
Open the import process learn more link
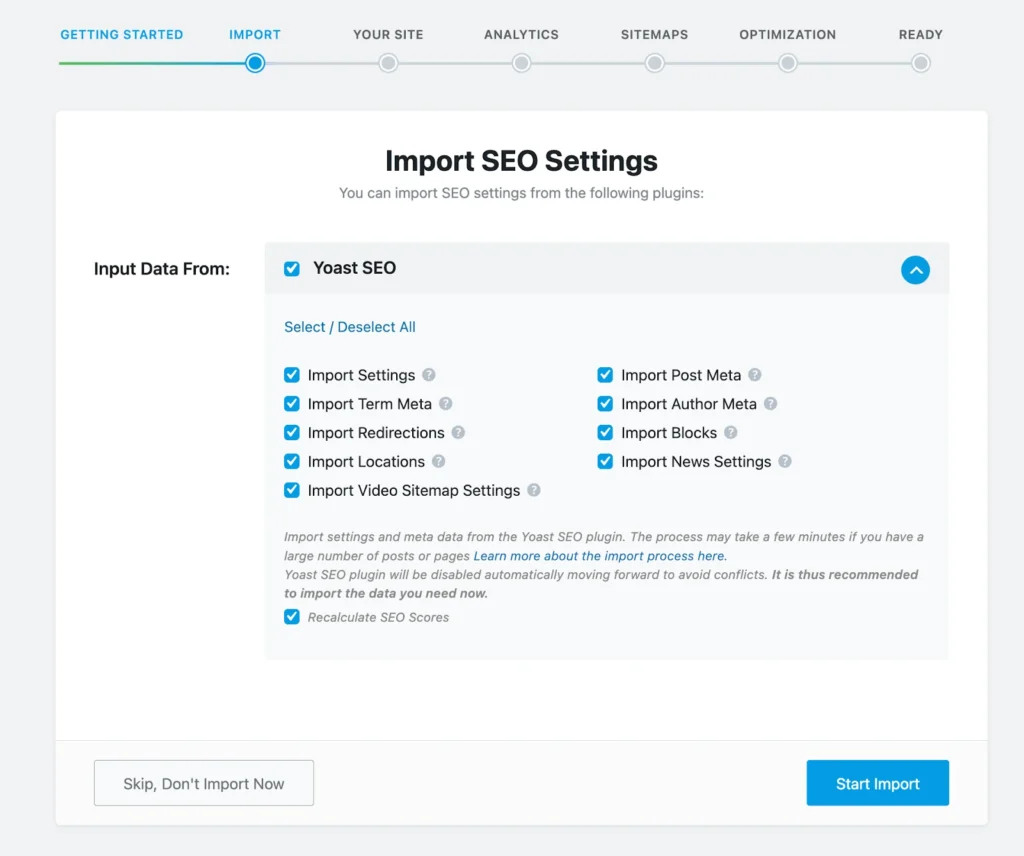600,555
